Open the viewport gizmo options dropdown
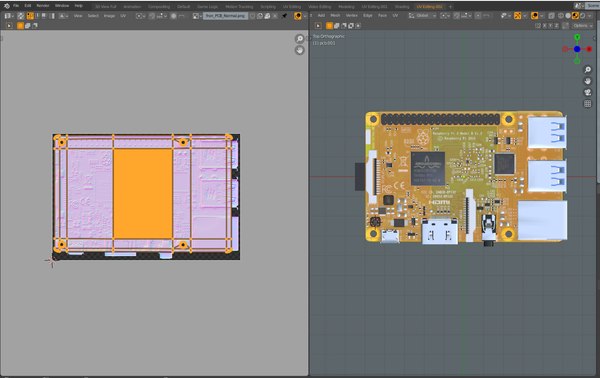This screenshot has height=378, width=600. coord(525,16)
